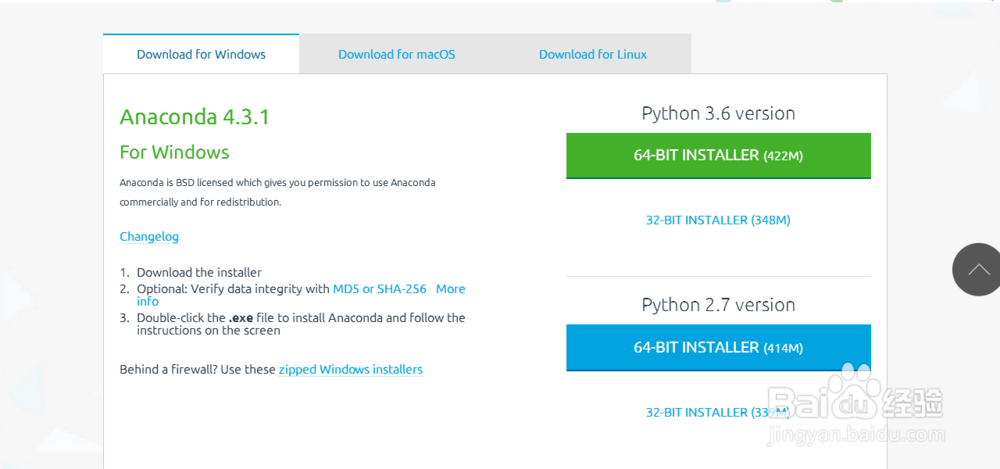Click the Python 3.6 version heading
1000x469 pixels.
[718, 113]
